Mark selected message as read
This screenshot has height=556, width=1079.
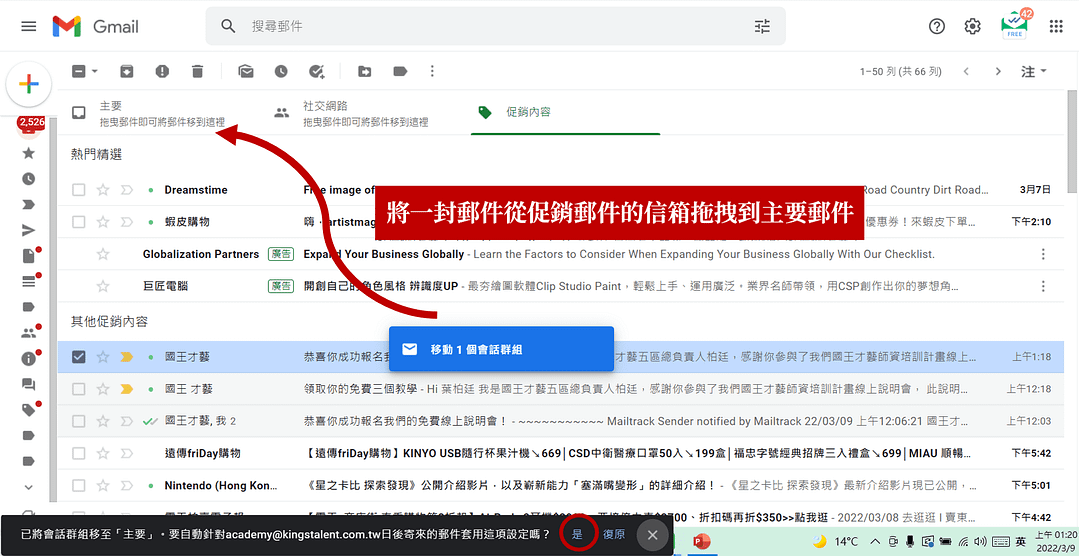245,71
